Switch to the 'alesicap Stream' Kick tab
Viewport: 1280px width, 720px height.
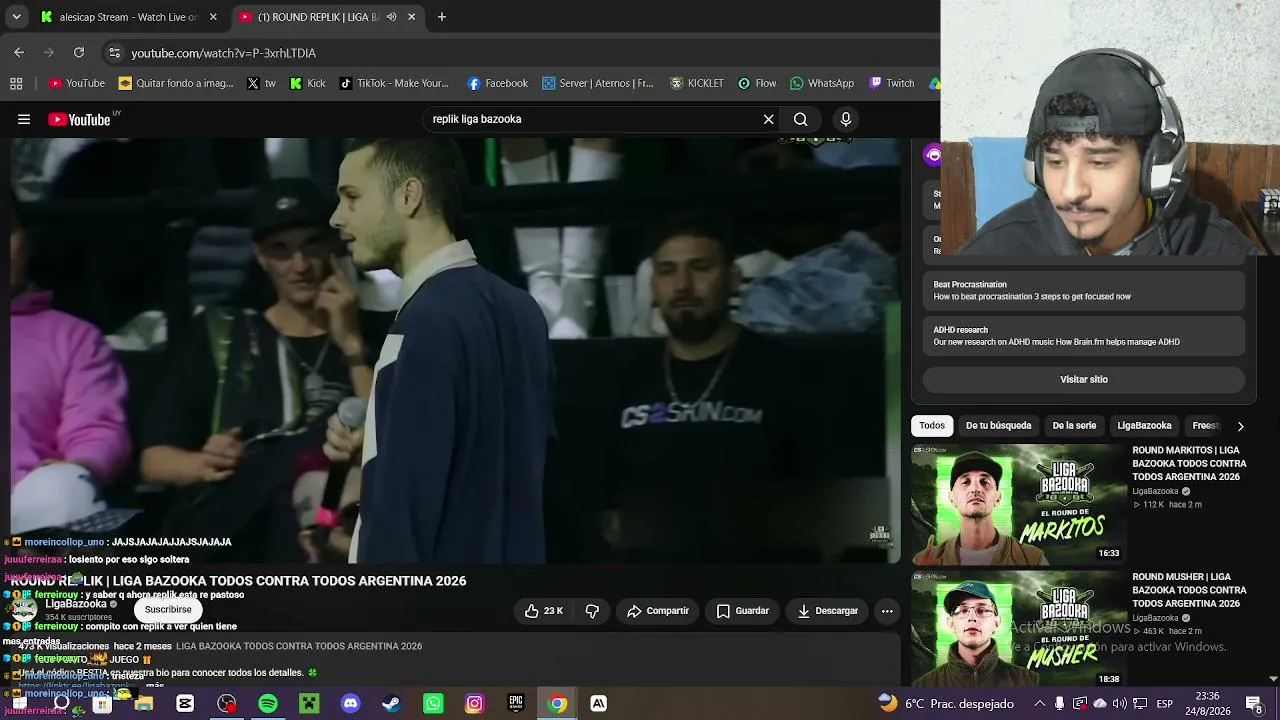(x=128, y=17)
